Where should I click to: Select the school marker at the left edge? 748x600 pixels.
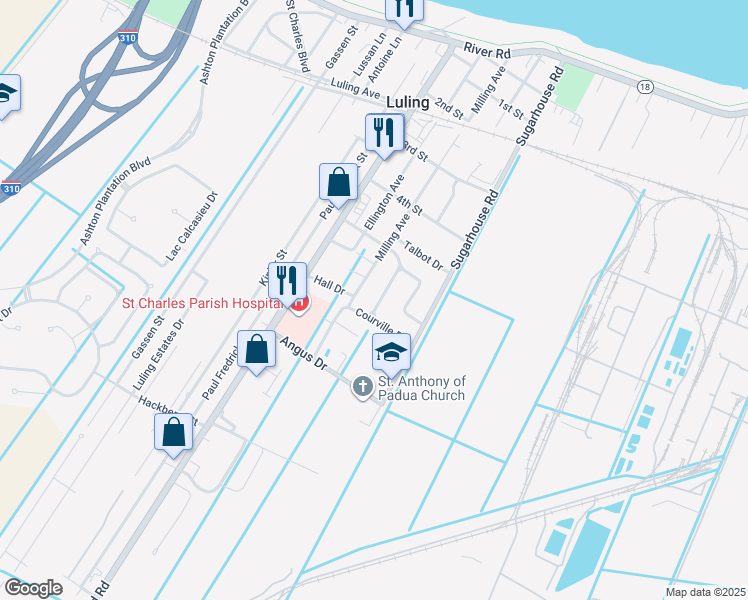pyautogui.click(x=9, y=94)
